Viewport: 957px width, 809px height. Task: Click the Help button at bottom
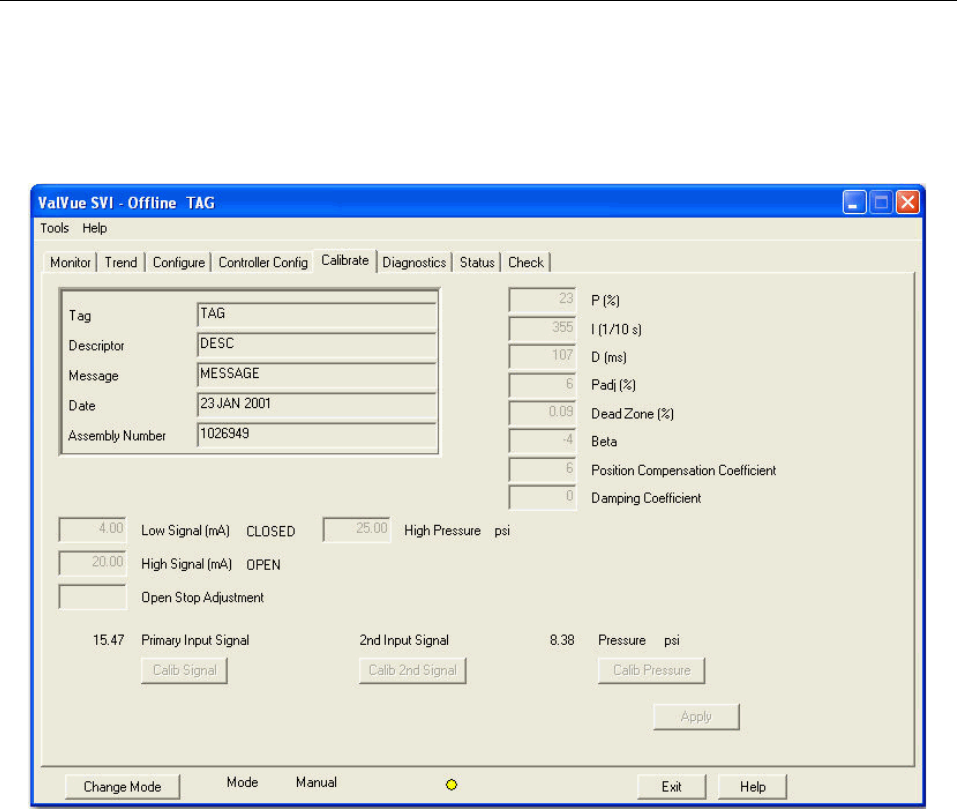click(751, 787)
